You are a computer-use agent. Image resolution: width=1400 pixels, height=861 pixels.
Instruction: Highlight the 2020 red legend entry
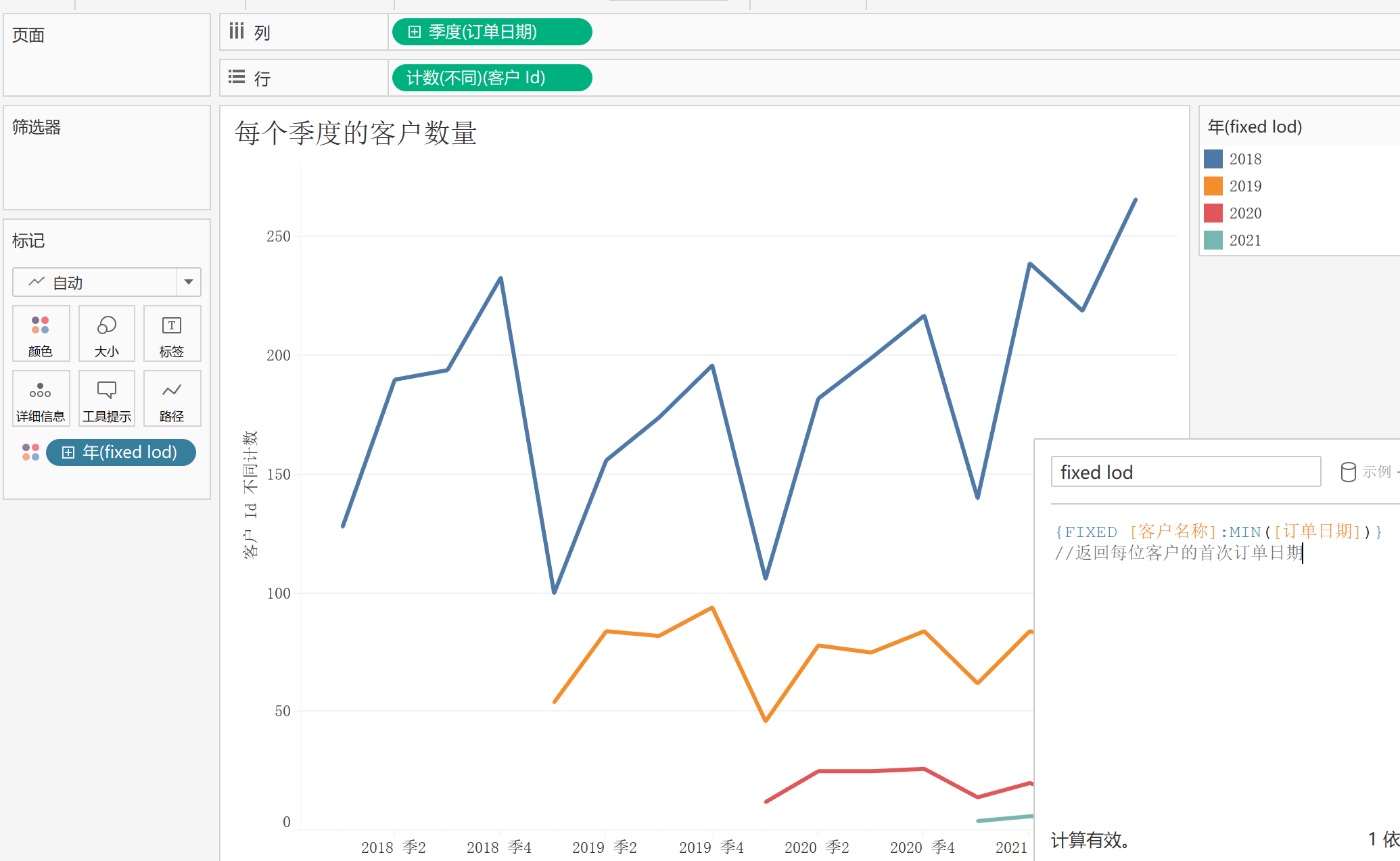1244,213
